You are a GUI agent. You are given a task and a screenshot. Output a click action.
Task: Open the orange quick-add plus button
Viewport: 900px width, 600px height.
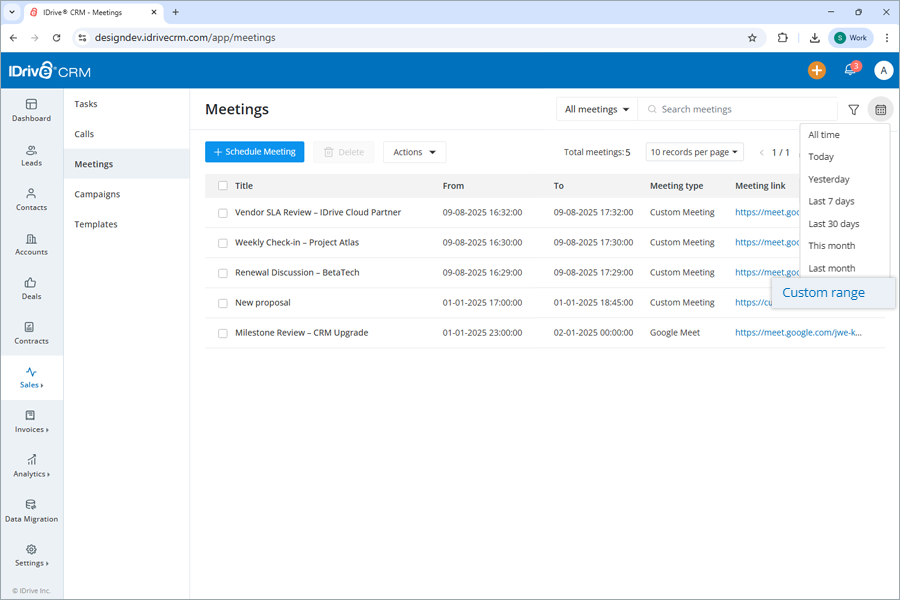tap(816, 70)
